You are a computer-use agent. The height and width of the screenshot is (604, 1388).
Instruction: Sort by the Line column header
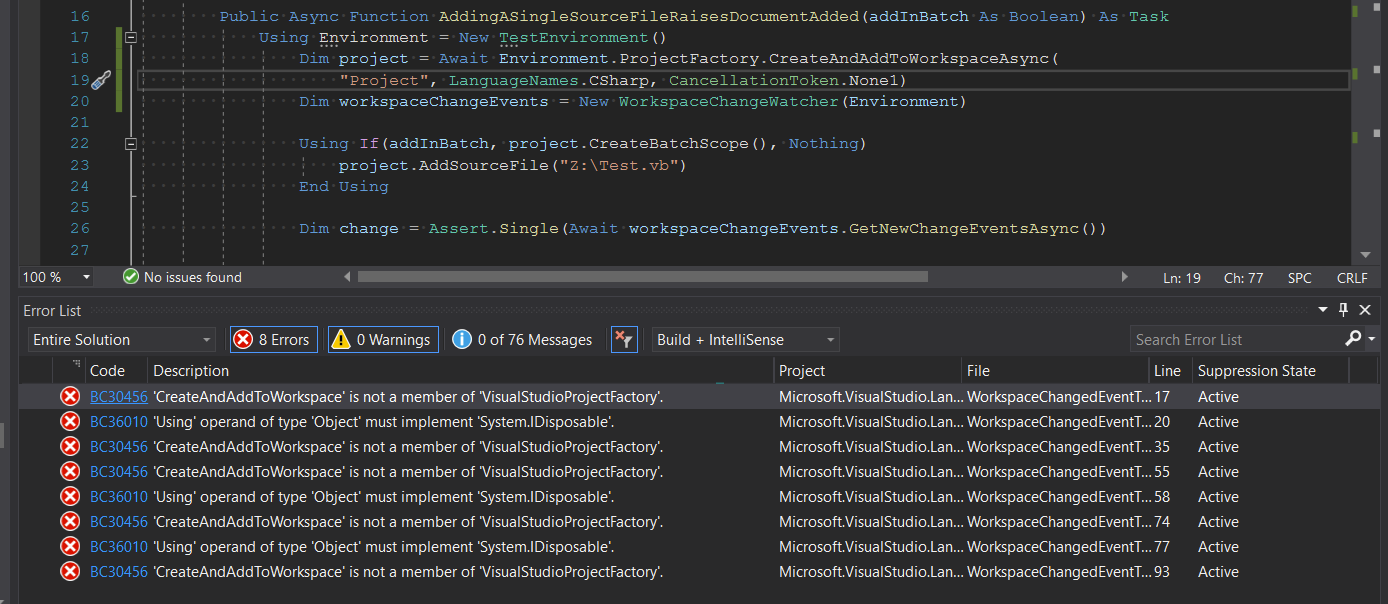[x=1167, y=371]
